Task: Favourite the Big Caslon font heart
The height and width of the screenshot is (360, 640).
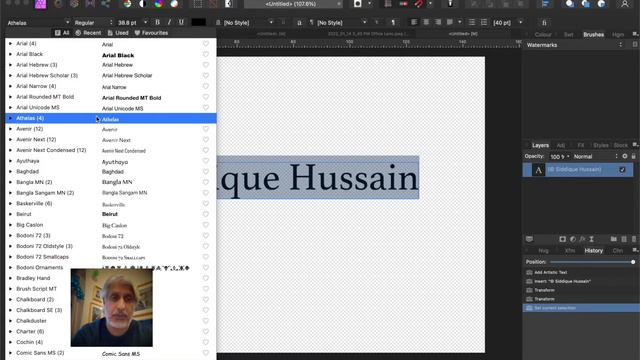Action: (206, 225)
